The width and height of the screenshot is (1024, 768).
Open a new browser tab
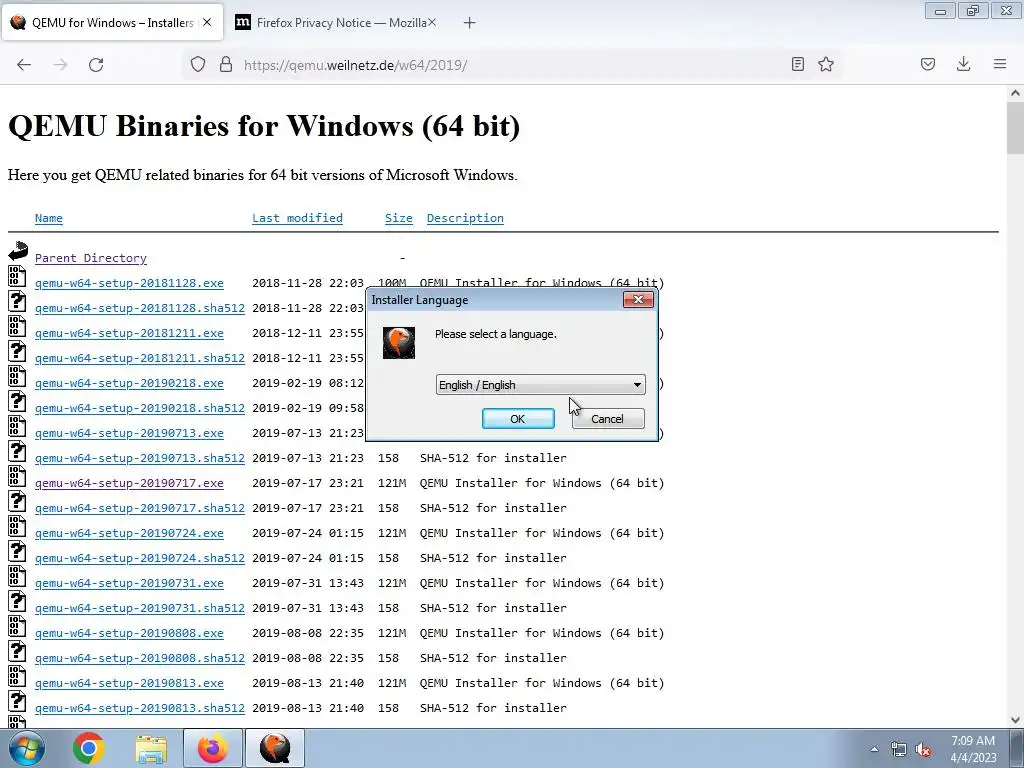pyautogui.click(x=470, y=23)
